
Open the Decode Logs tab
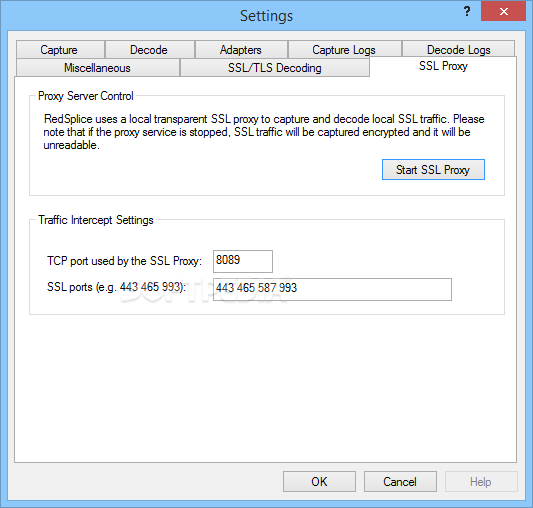(x=459, y=50)
